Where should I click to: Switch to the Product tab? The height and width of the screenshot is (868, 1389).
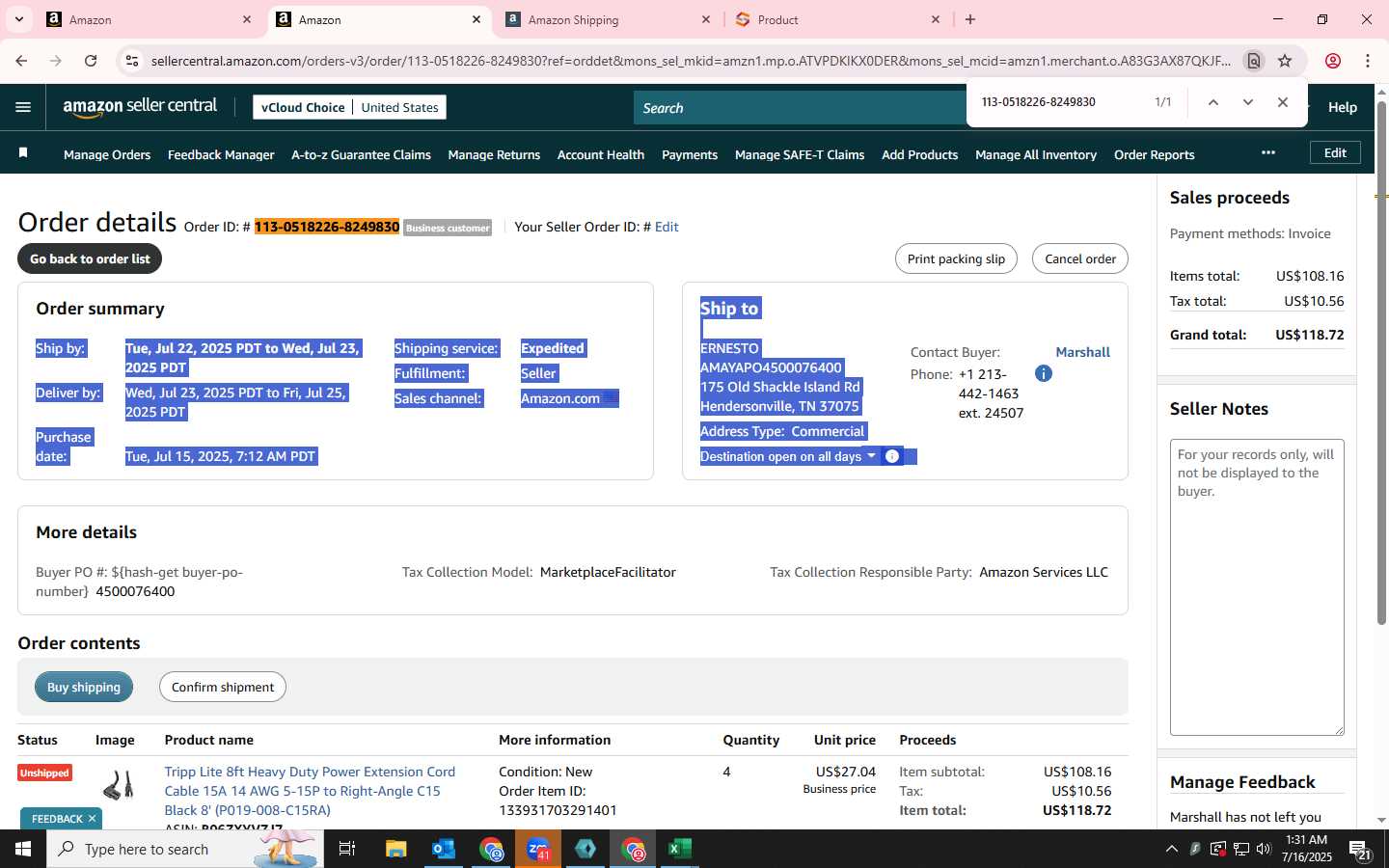[837, 19]
